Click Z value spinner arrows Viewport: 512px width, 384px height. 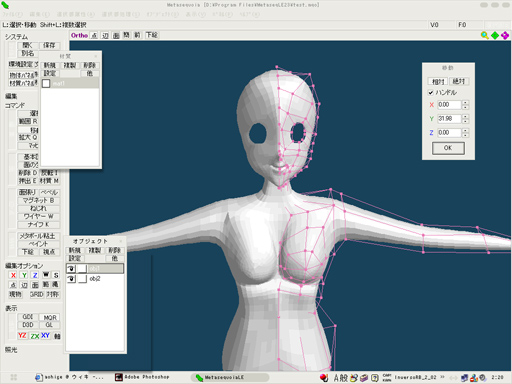pyautogui.click(x=465, y=133)
